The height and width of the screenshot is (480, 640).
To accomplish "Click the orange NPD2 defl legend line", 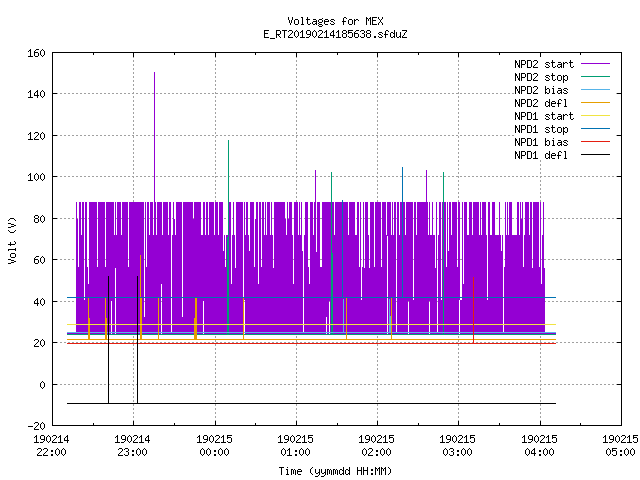I will (595, 103).
